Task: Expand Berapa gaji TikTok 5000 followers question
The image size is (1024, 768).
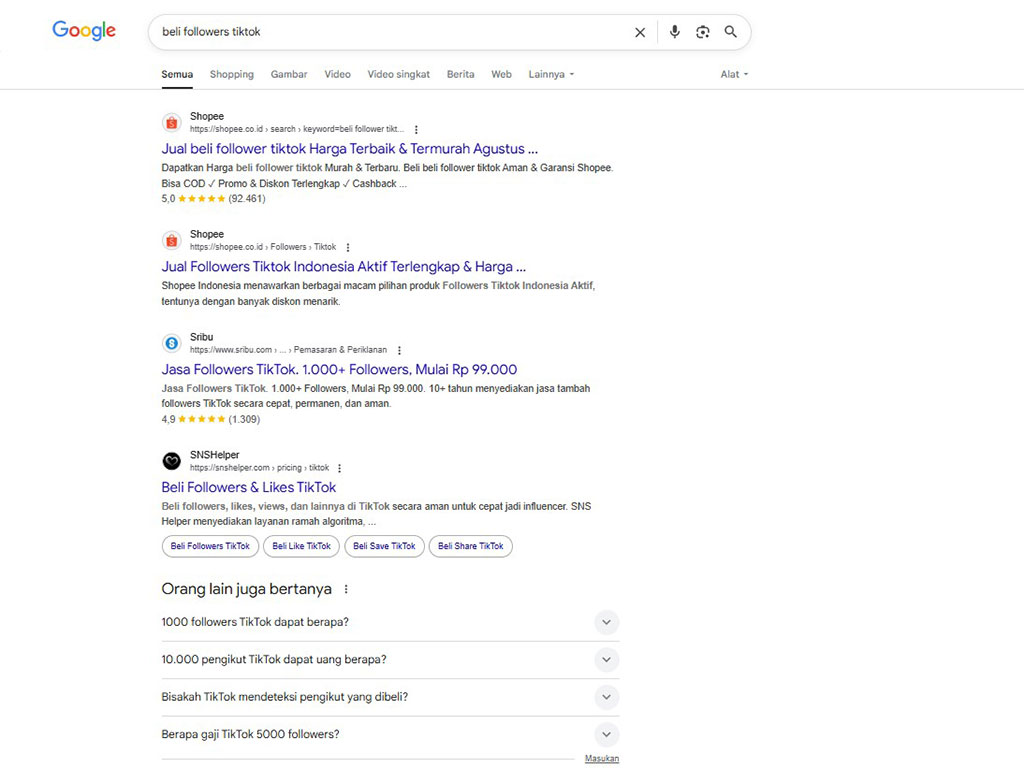Action: click(x=390, y=735)
